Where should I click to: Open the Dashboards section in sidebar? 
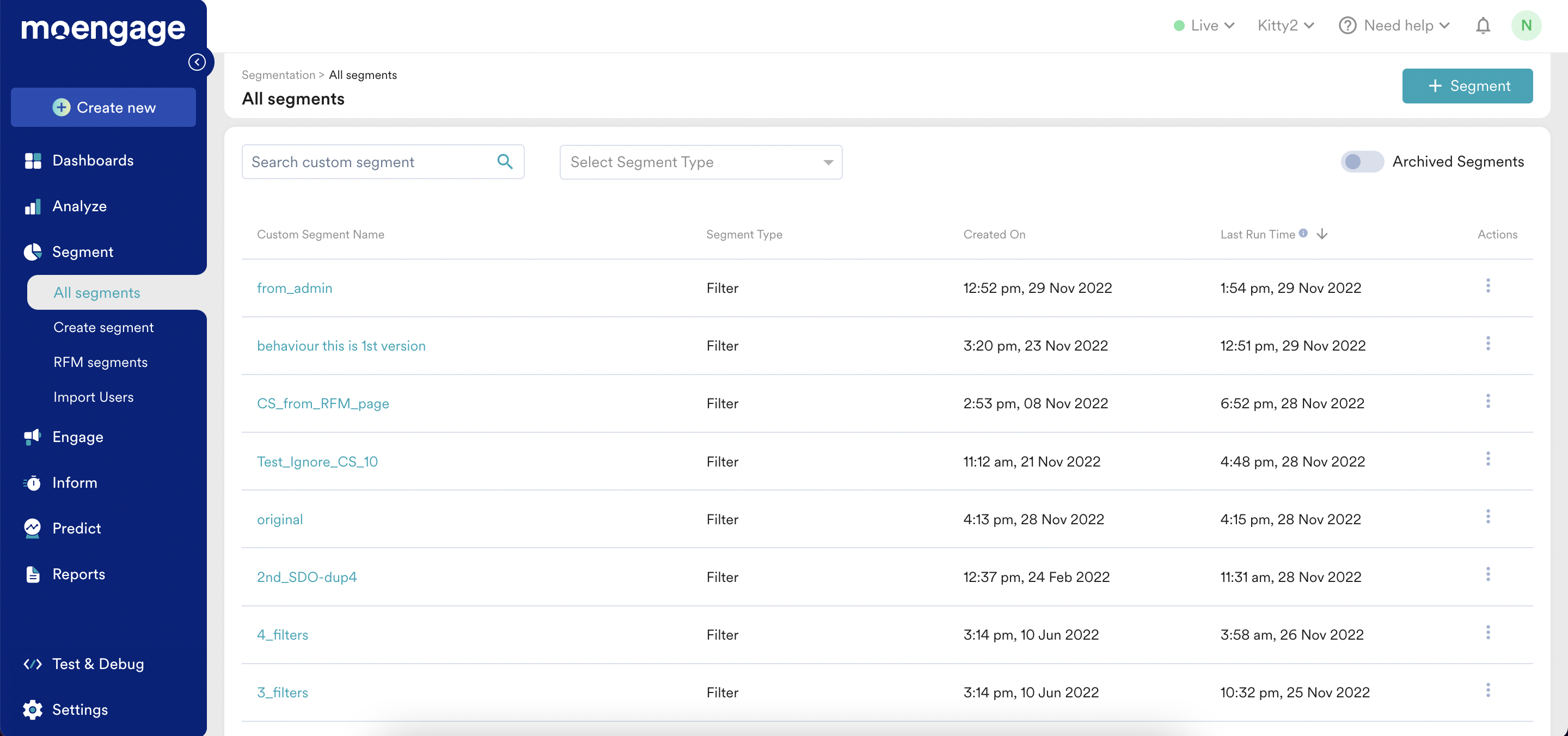tap(93, 160)
